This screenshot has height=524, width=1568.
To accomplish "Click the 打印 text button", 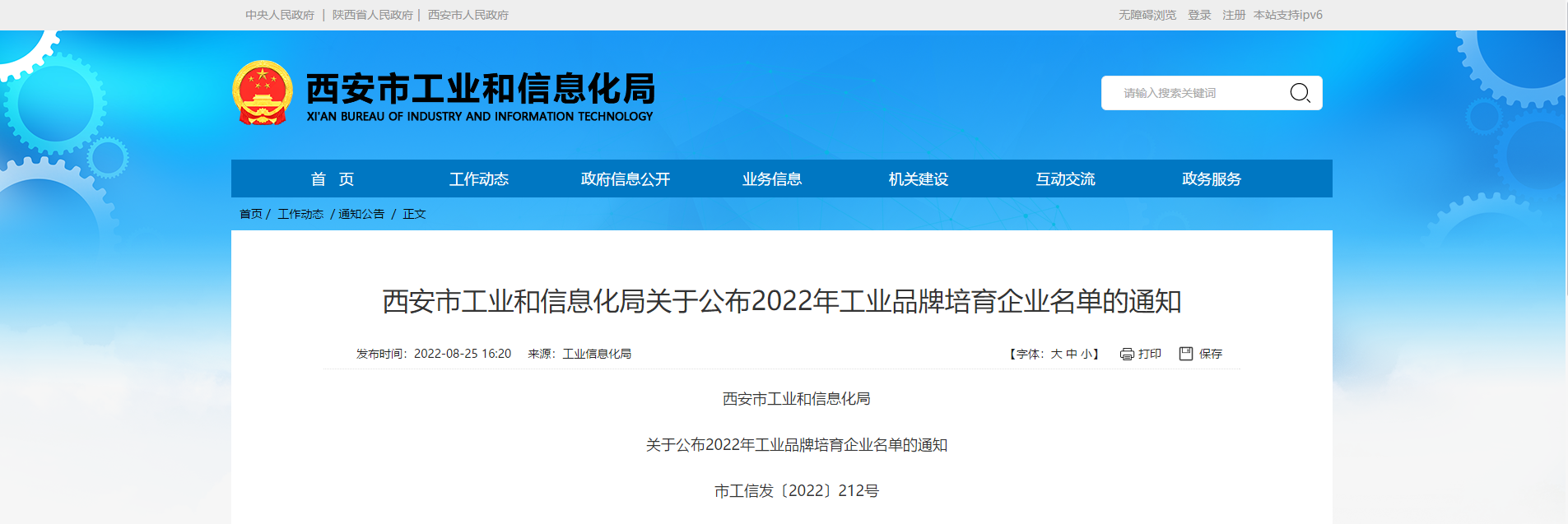I will click(1150, 354).
